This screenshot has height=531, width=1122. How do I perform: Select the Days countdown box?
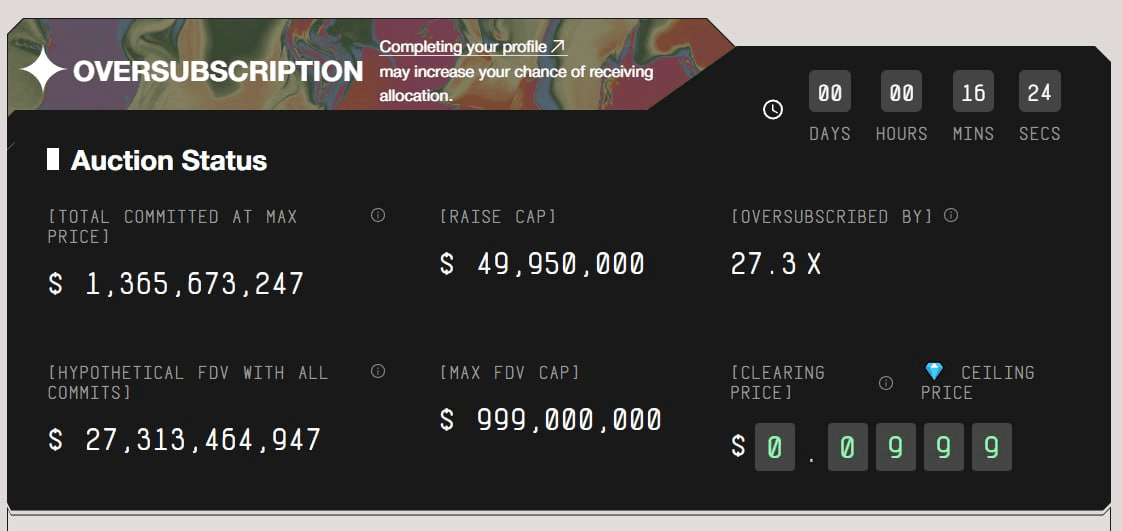tap(830, 93)
